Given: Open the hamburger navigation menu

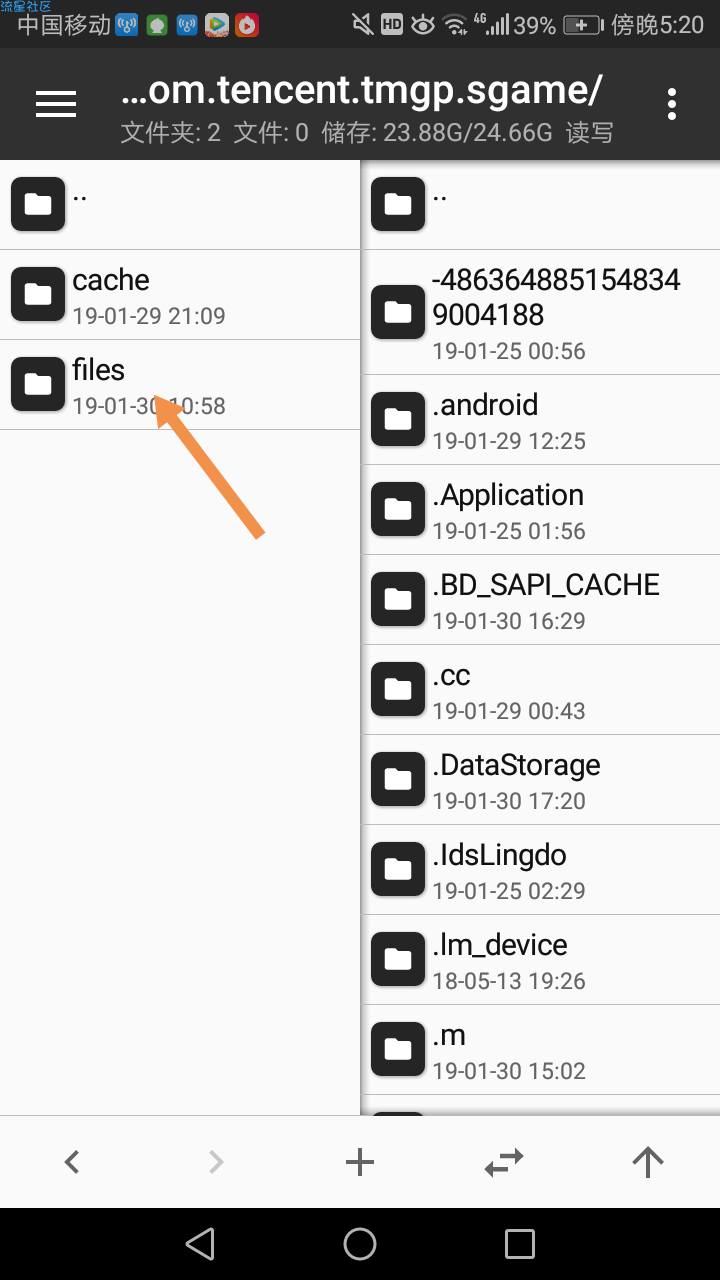Looking at the screenshot, I should click(56, 104).
